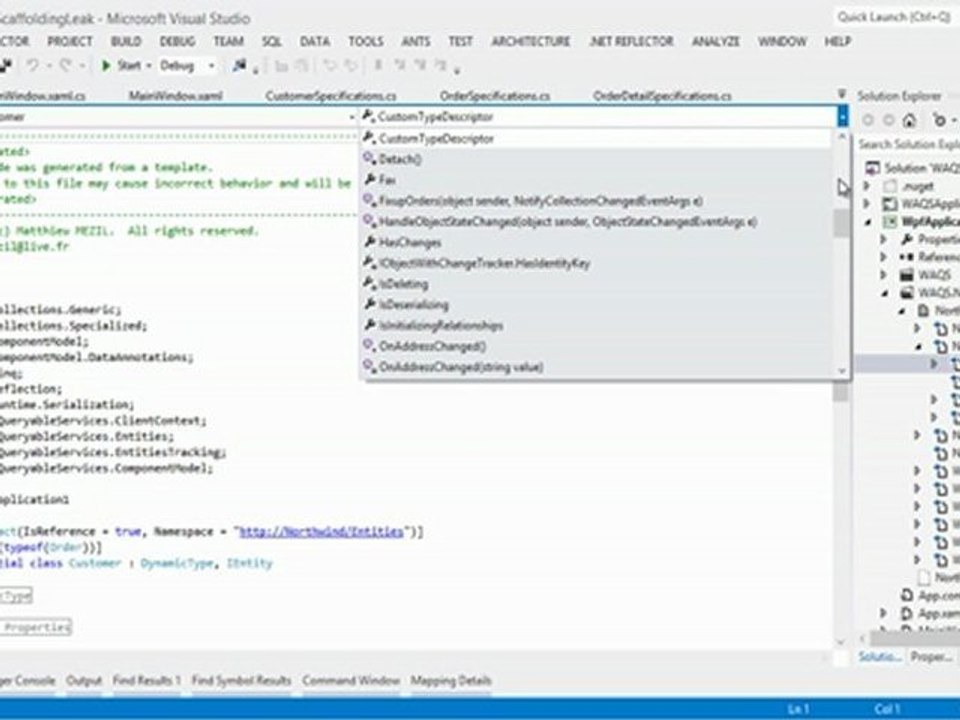960x720 pixels.
Task: Select IsInitializingRelationships in member list
Action: click(x=597, y=326)
